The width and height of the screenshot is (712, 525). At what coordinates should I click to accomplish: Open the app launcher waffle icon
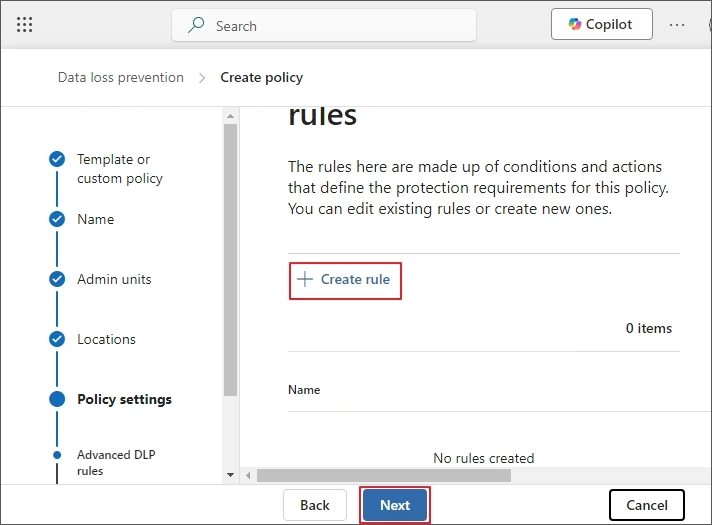coord(25,25)
